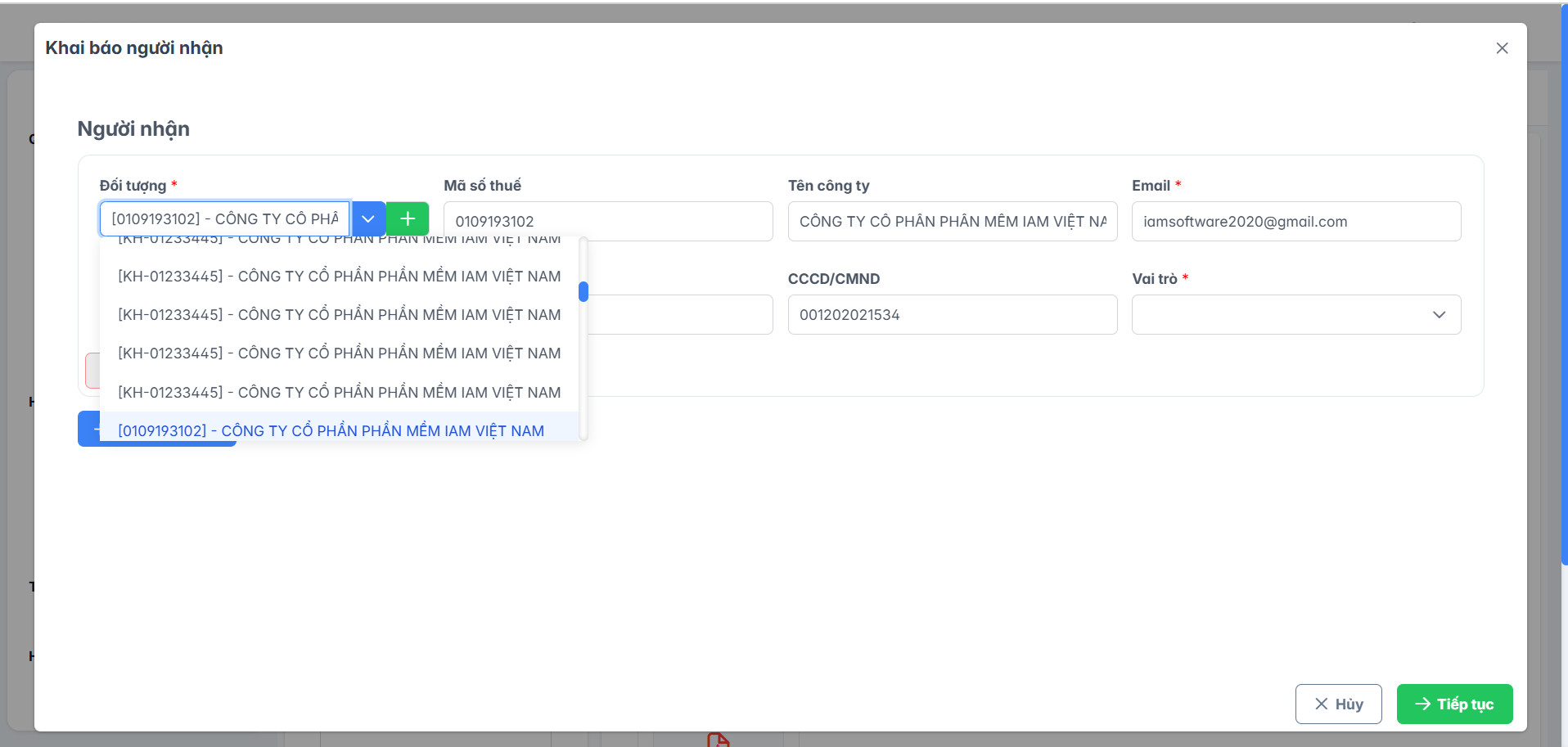Click the Tên công ty field
The image size is (1568, 747).
[x=953, y=221]
